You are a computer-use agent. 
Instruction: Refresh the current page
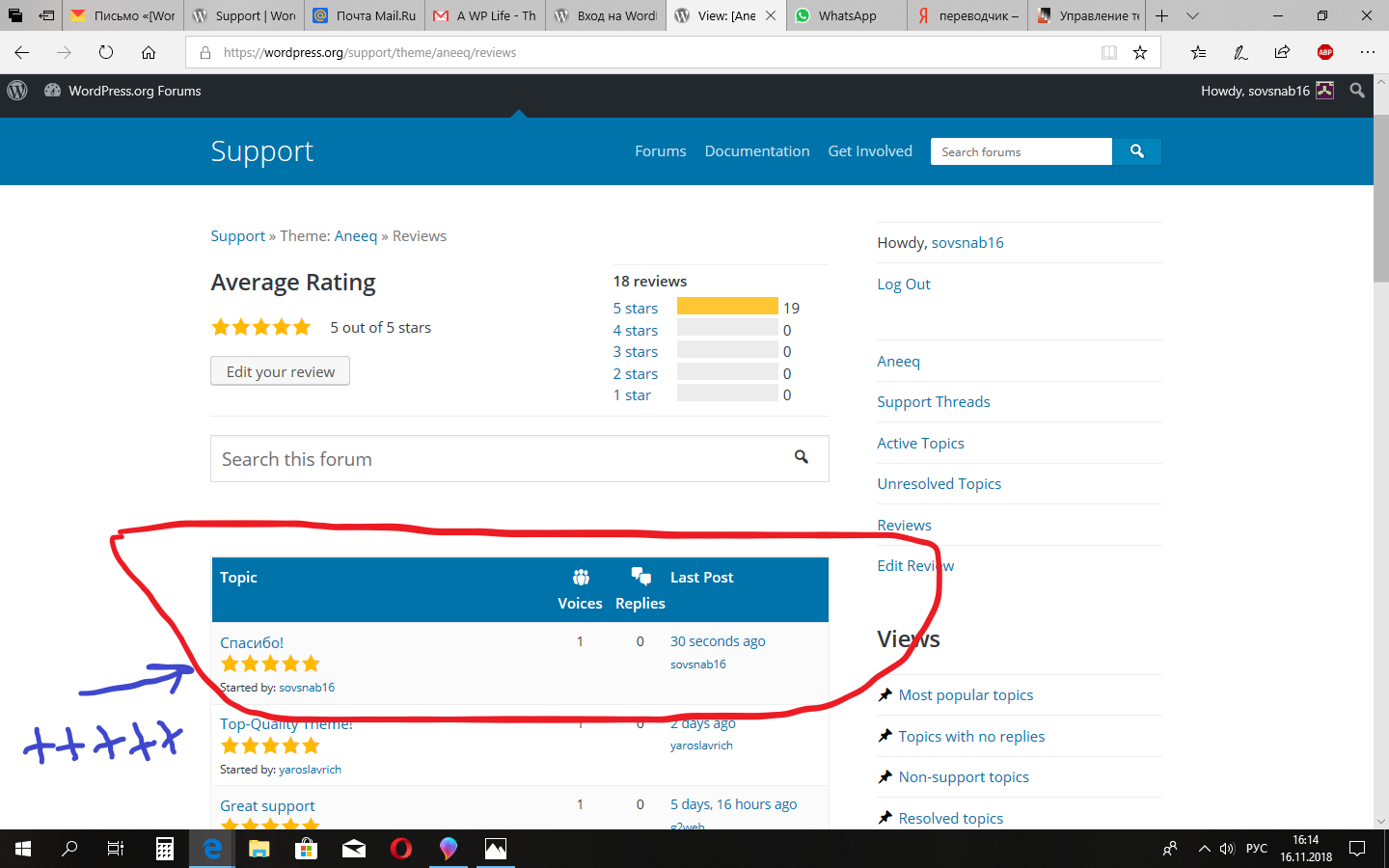(x=106, y=53)
